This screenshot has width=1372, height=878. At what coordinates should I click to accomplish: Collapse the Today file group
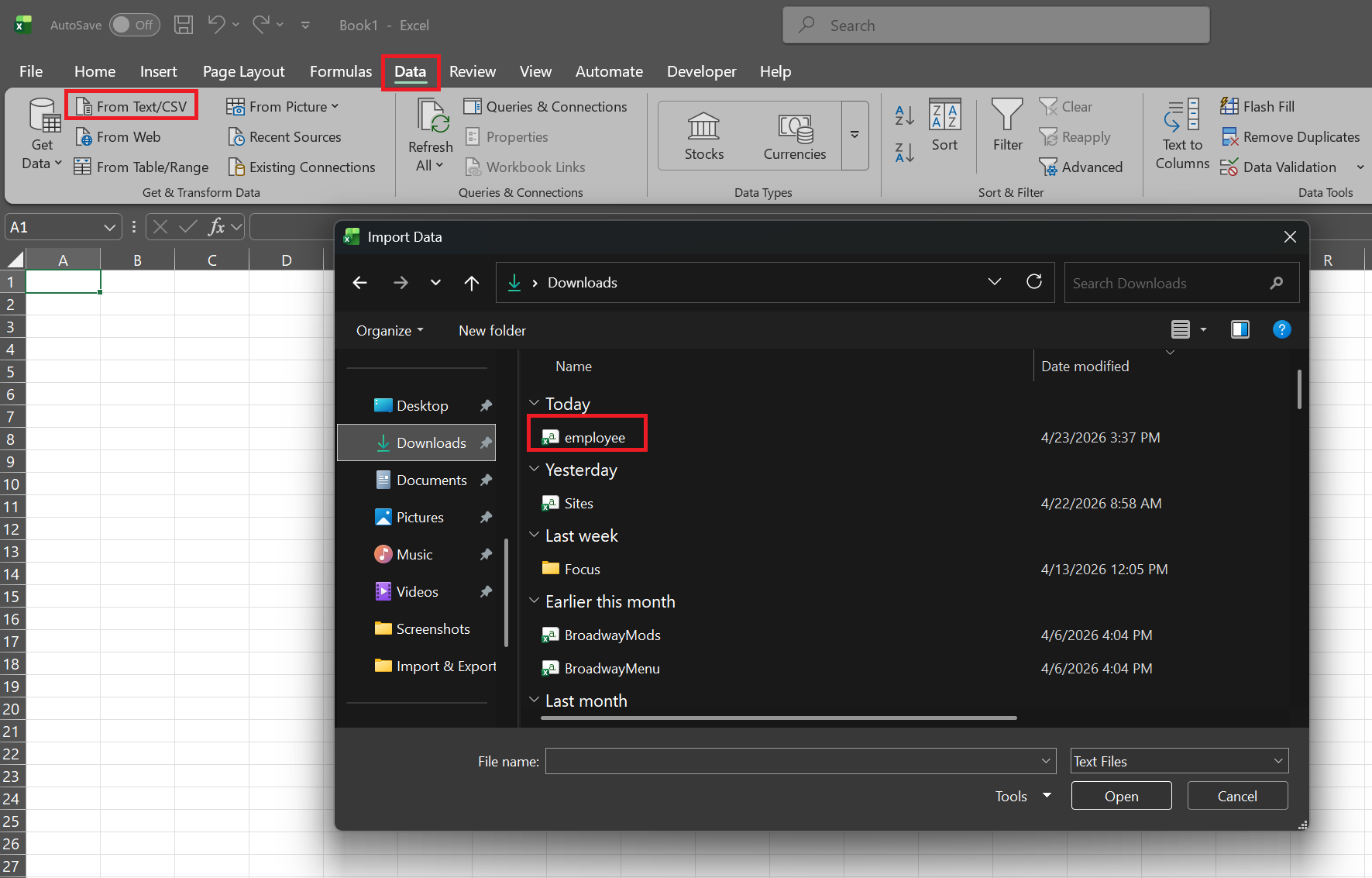pos(534,404)
